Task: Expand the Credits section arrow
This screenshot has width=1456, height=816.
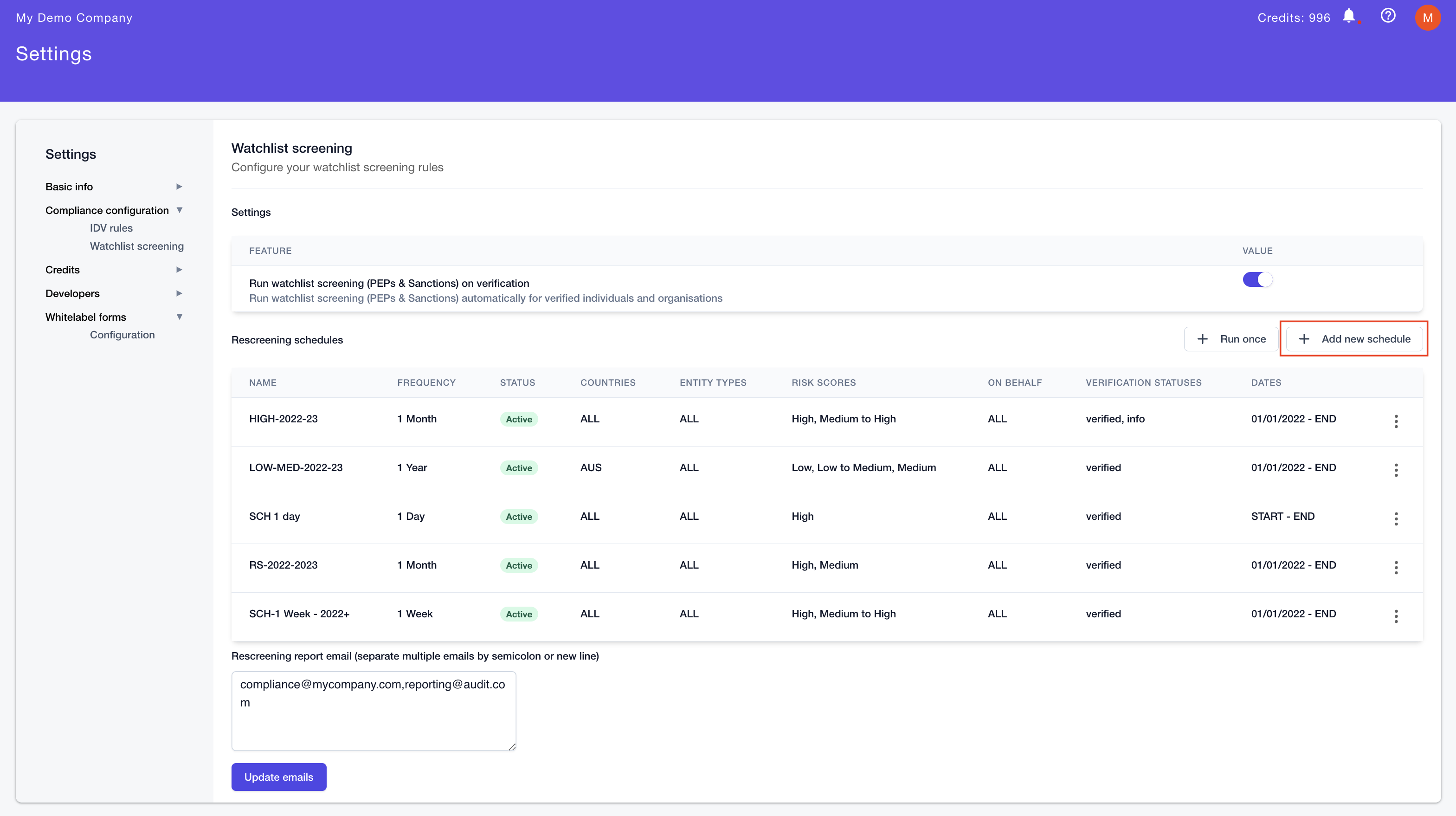Action: point(179,270)
